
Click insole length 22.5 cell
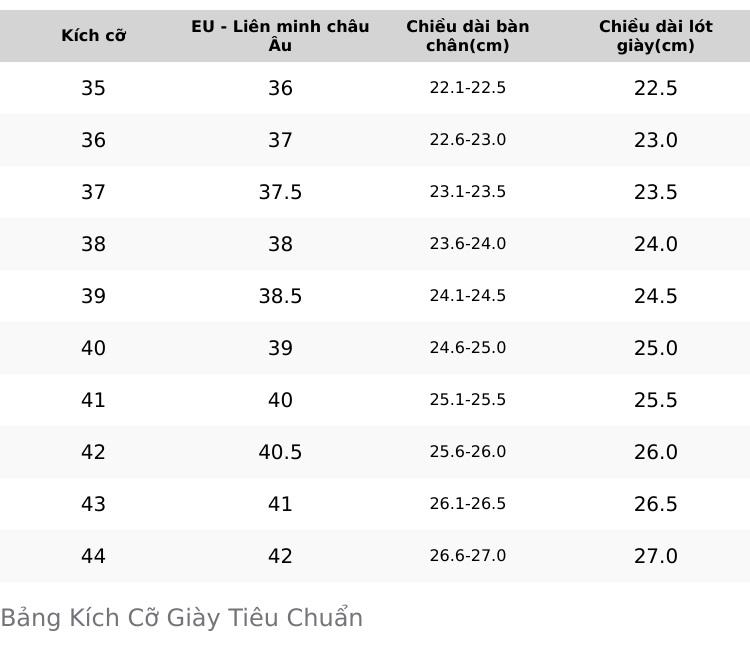(x=656, y=88)
